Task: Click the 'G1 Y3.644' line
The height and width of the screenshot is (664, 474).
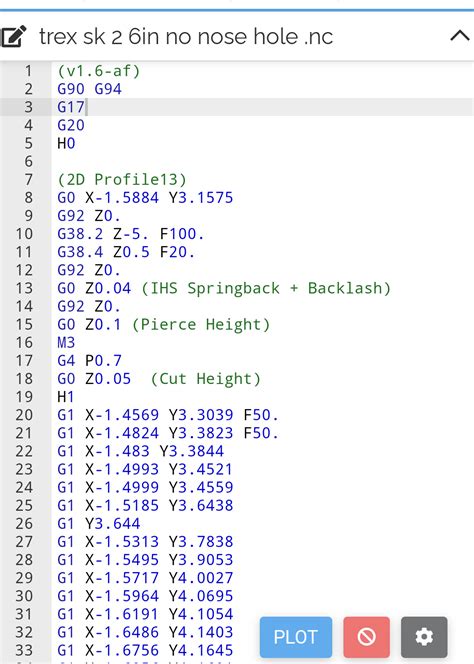Action: [98, 524]
